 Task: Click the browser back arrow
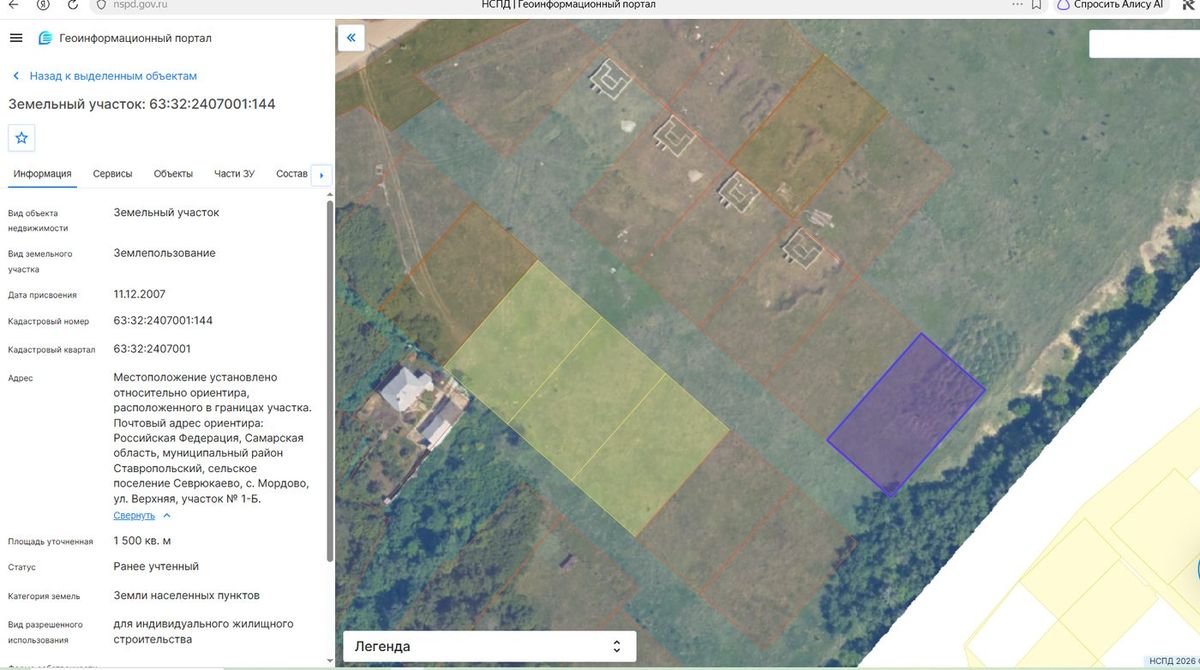coord(15,5)
